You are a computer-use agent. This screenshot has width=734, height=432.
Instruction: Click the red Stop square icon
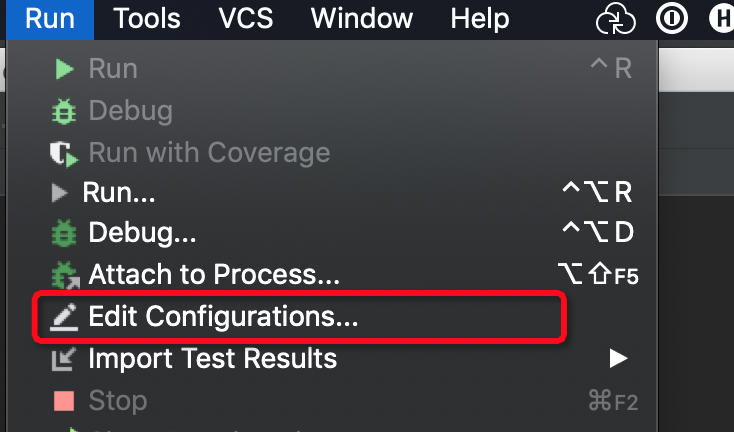tap(64, 401)
